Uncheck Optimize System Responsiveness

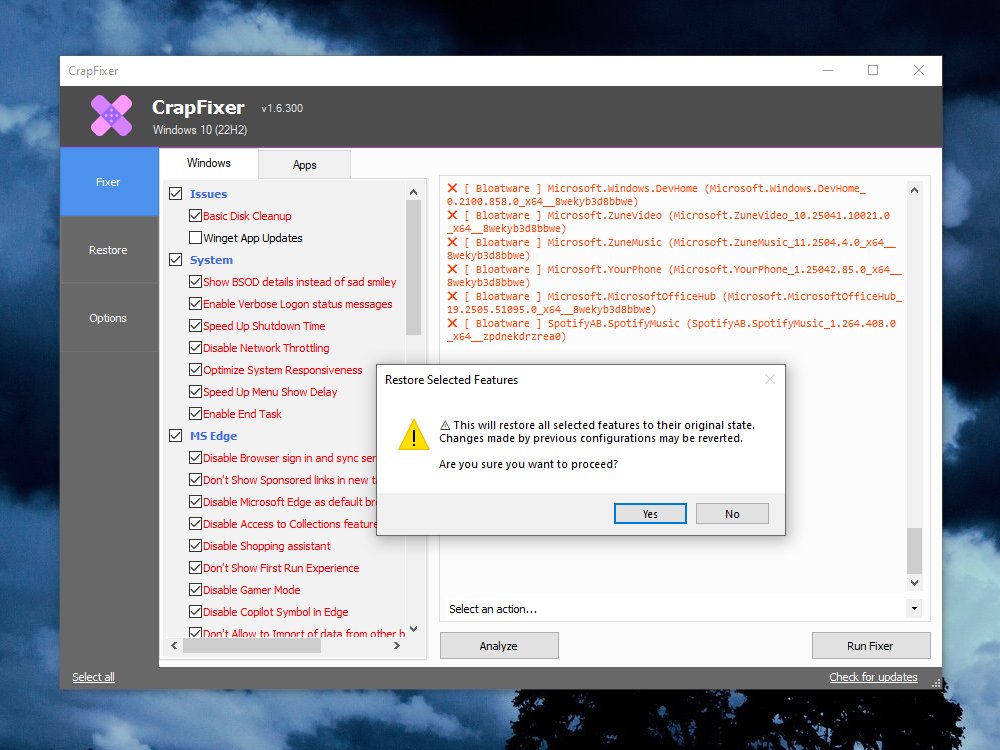(x=195, y=369)
